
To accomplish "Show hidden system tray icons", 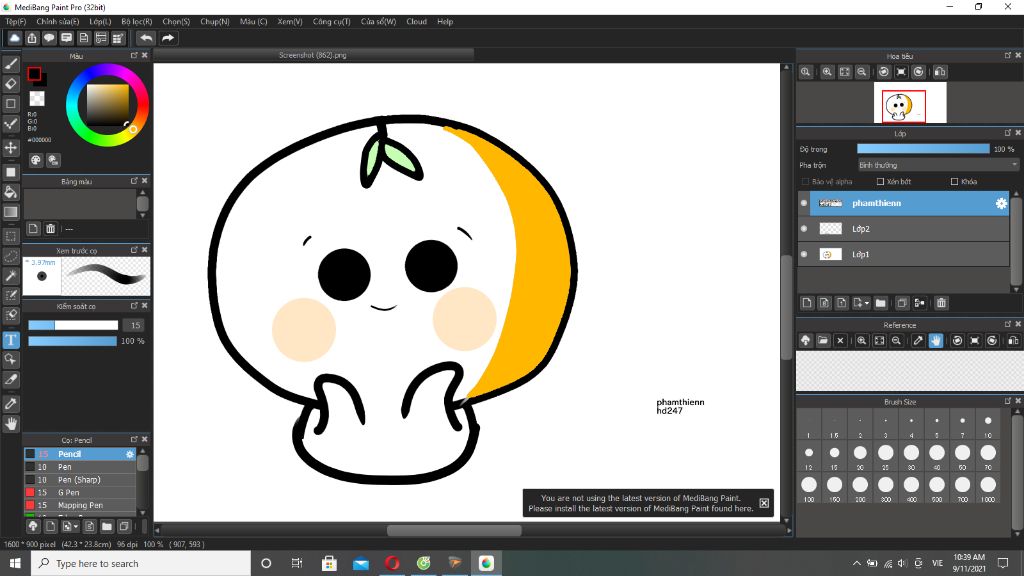I will 856,563.
